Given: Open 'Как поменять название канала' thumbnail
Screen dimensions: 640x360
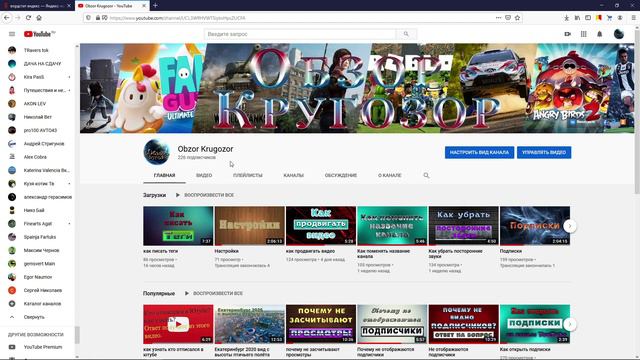Looking at the screenshot, I should pos(392,226).
